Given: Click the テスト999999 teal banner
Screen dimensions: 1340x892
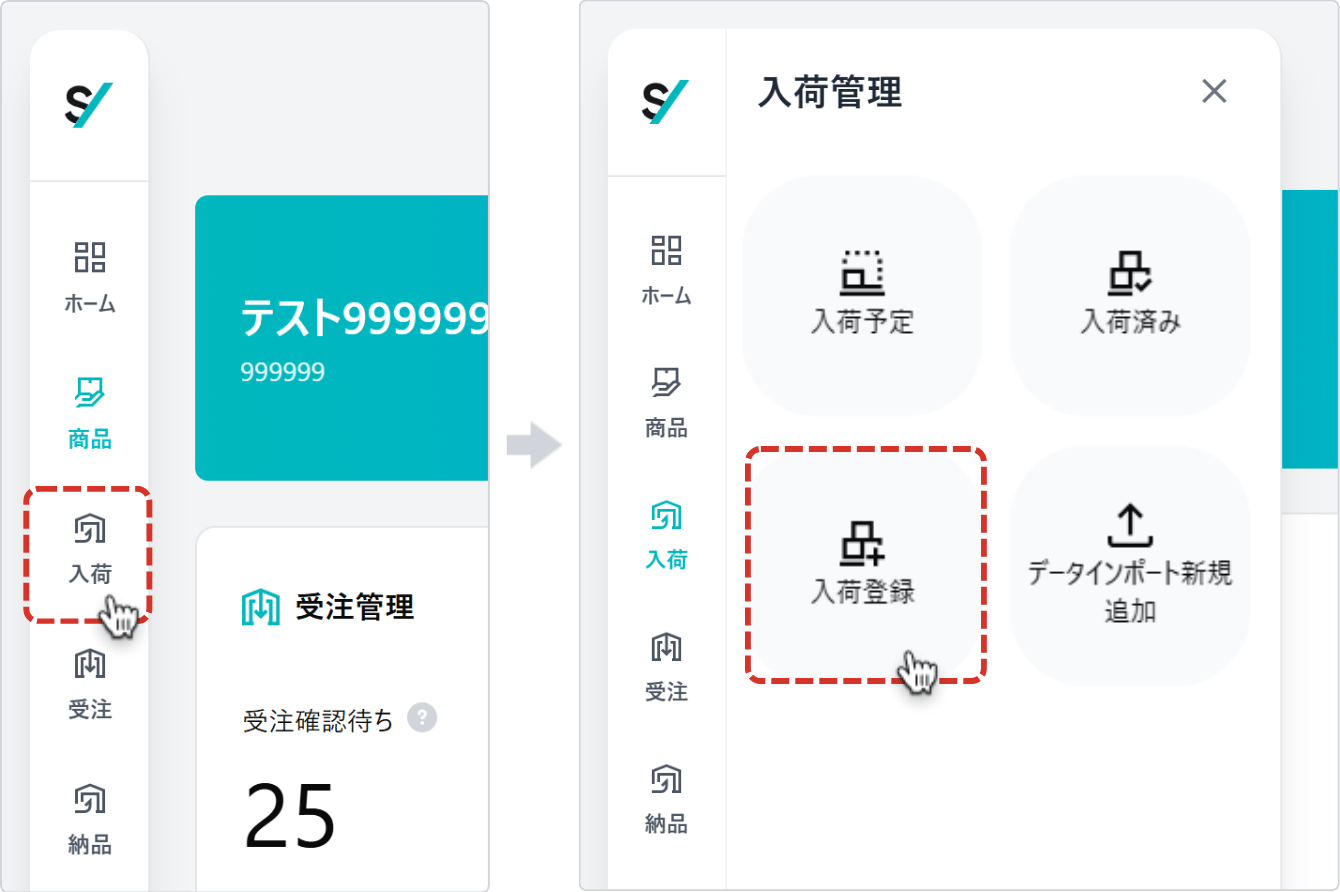Looking at the screenshot, I should coord(342,338).
